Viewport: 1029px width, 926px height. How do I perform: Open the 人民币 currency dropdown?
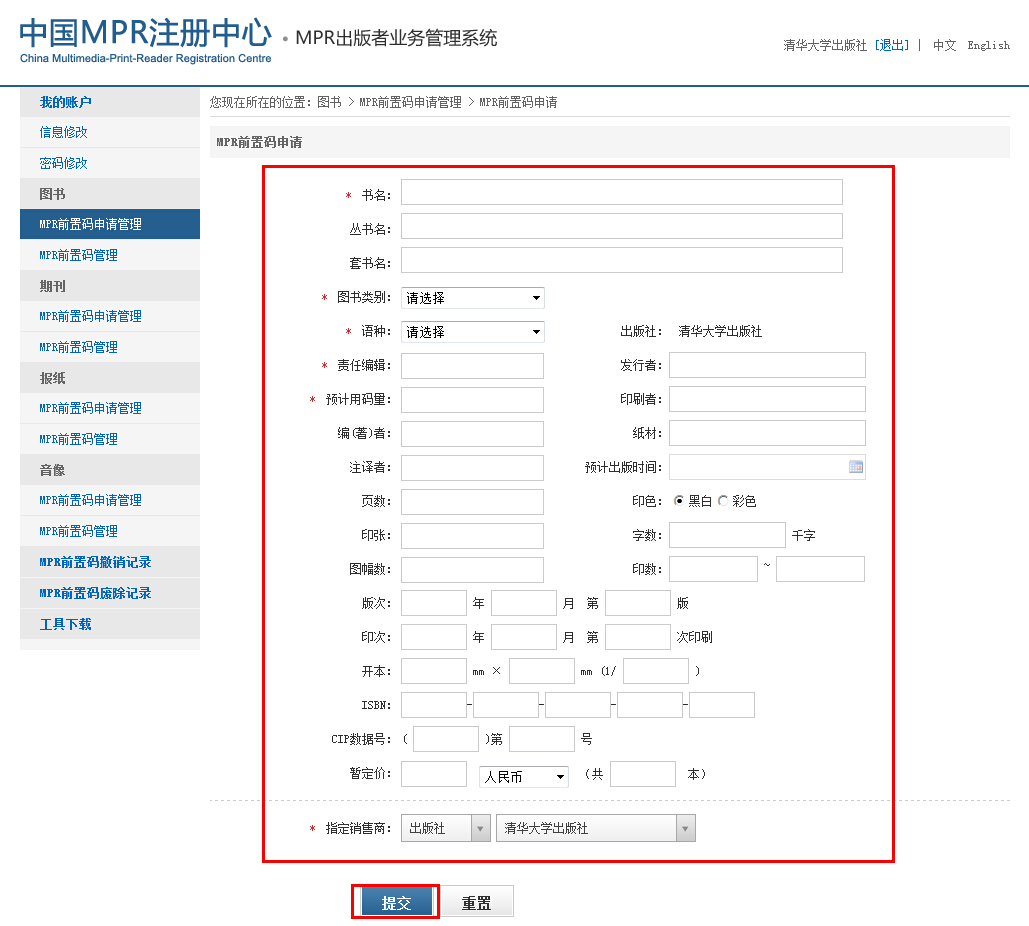tap(523, 776)
